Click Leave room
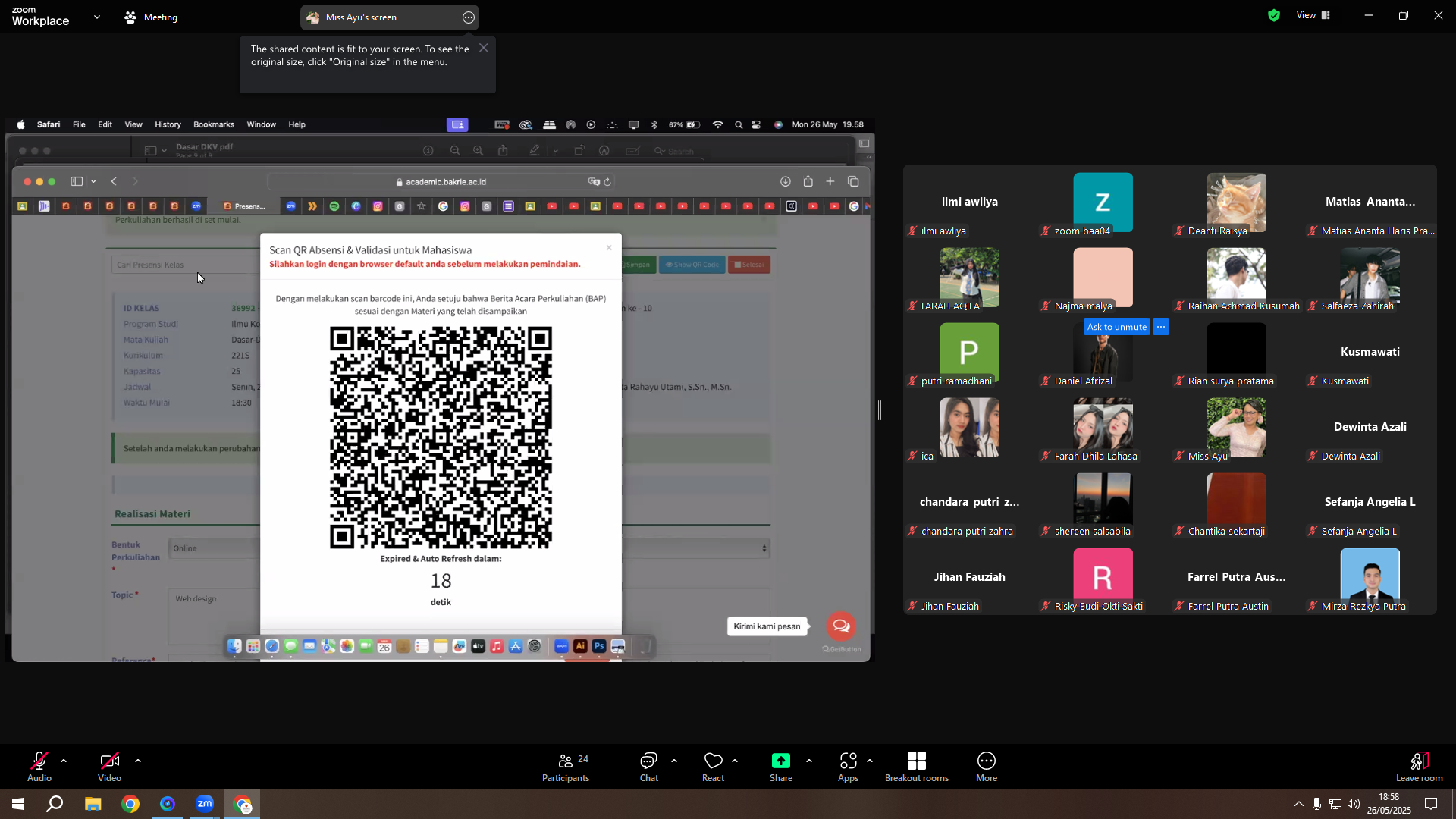The height and width of the screenshot is (819, 1456). point(1420,766)
